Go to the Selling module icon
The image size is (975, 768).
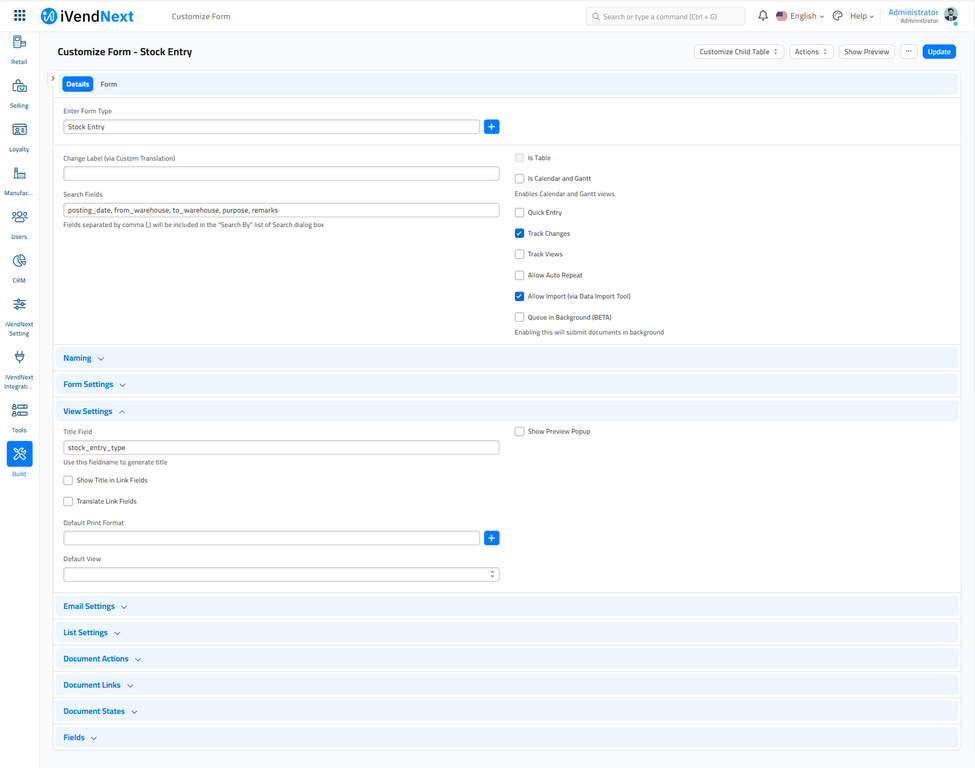(19, 87)
